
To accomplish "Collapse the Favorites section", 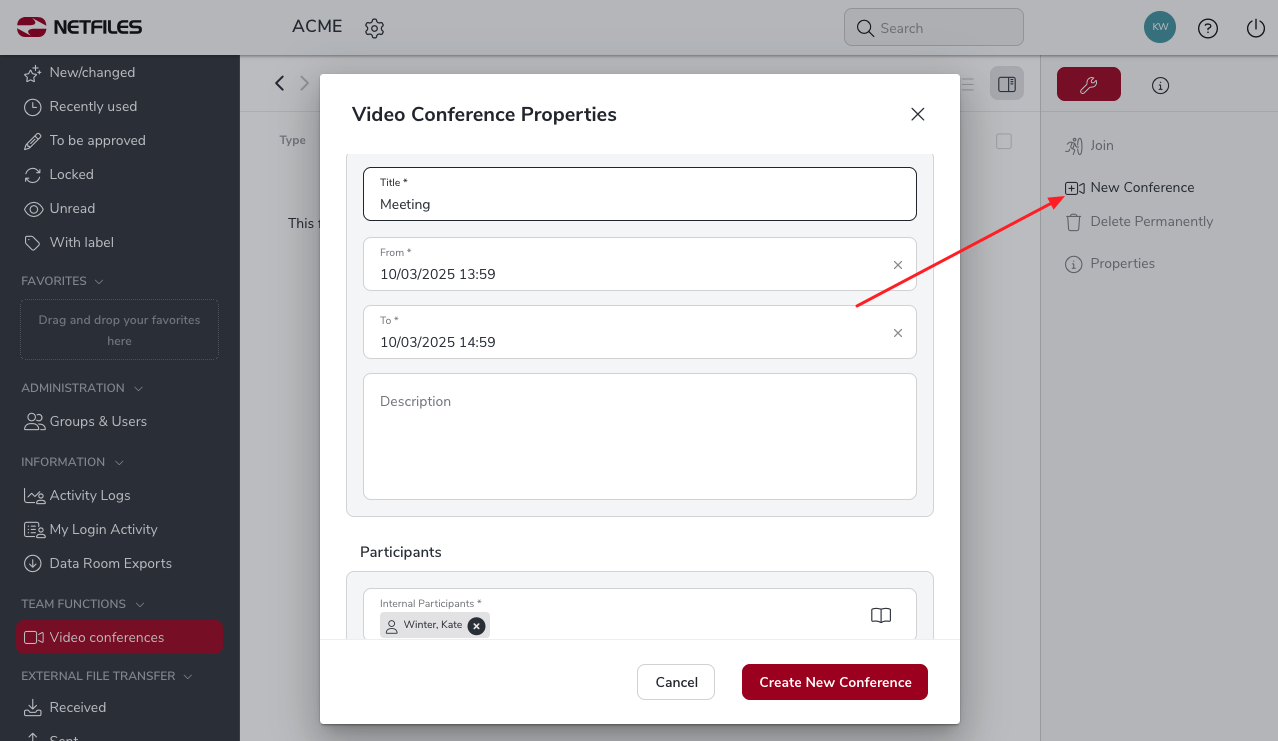I will tap(99, 281).
